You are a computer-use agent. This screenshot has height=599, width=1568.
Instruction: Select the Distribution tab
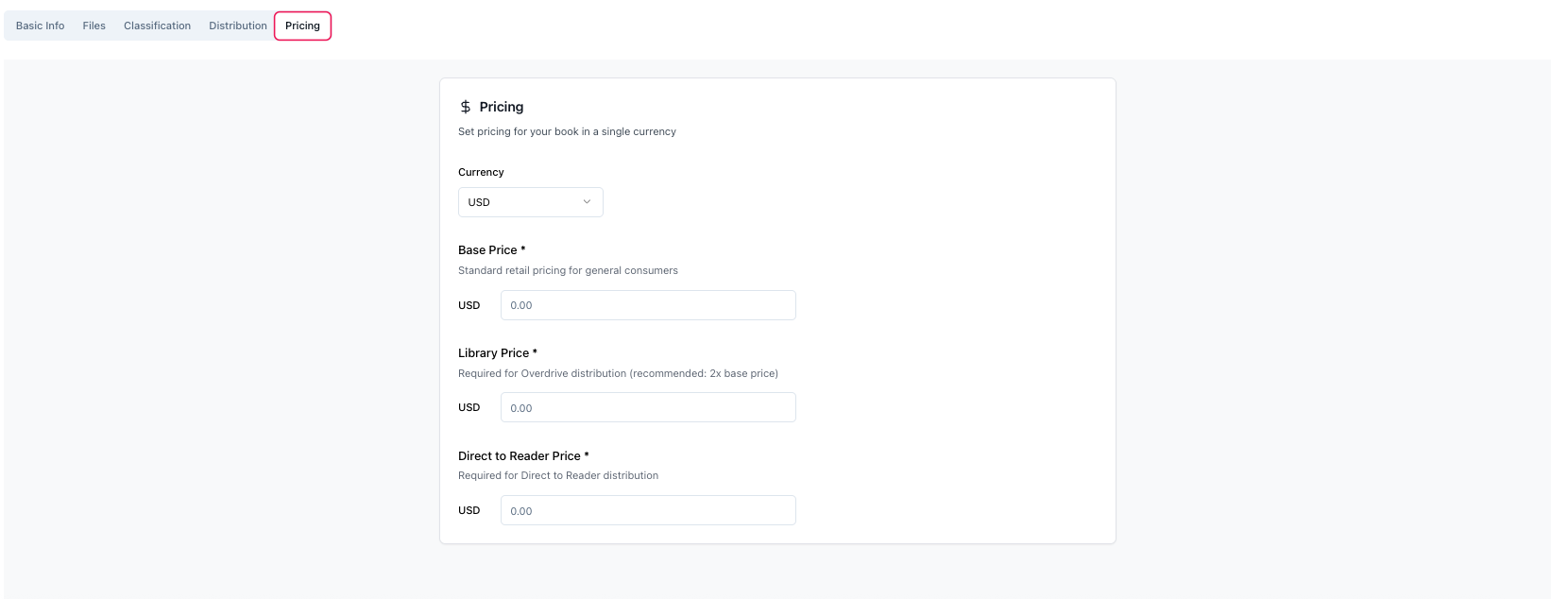(x=238, y=26)
